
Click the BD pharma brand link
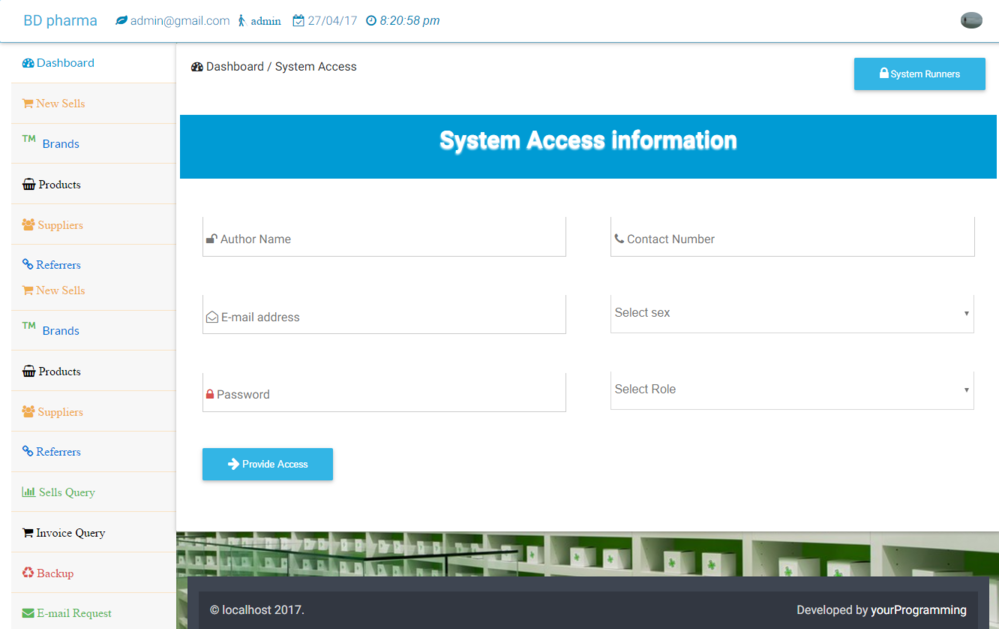60,21
